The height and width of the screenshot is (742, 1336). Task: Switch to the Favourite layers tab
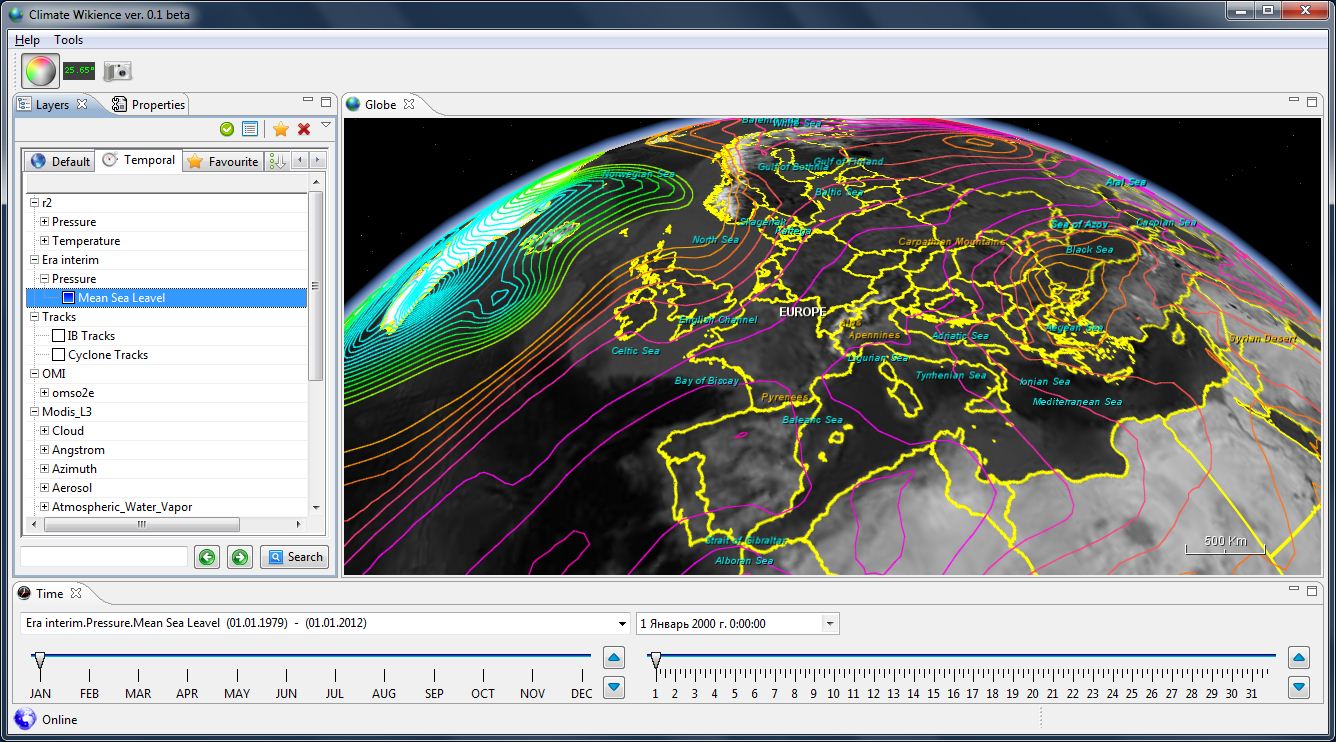pos(223,161)
